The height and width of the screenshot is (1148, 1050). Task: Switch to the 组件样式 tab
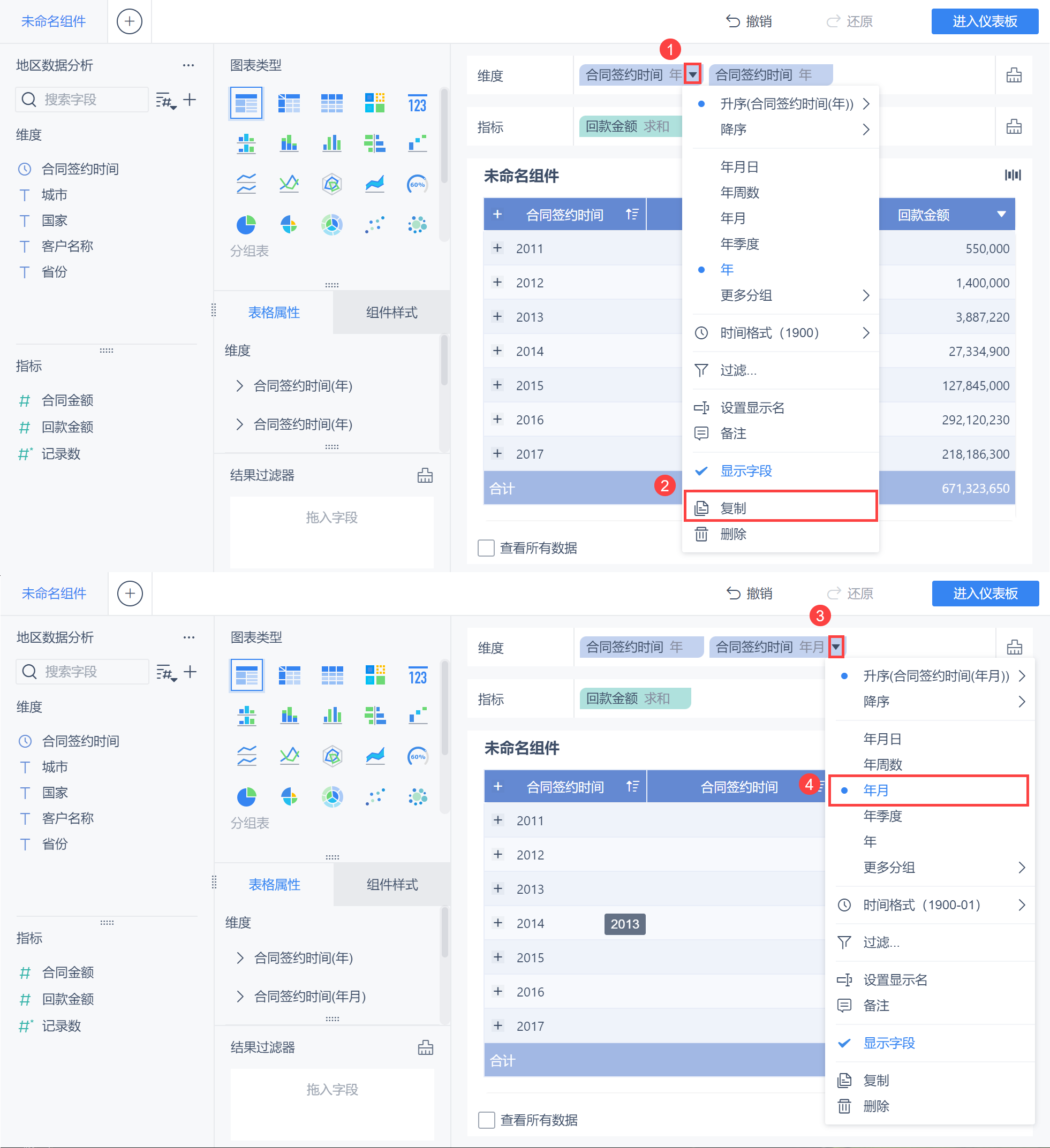point(391,313)
